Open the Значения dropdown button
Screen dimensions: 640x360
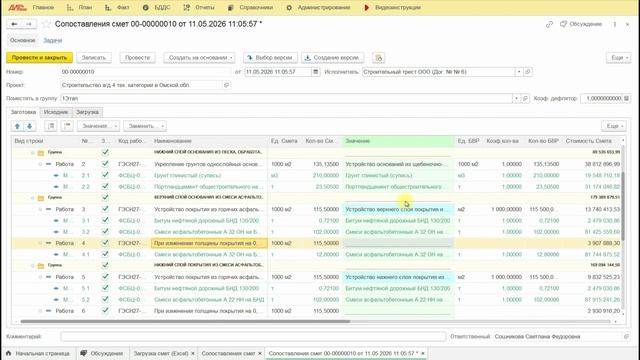point(98,126)
